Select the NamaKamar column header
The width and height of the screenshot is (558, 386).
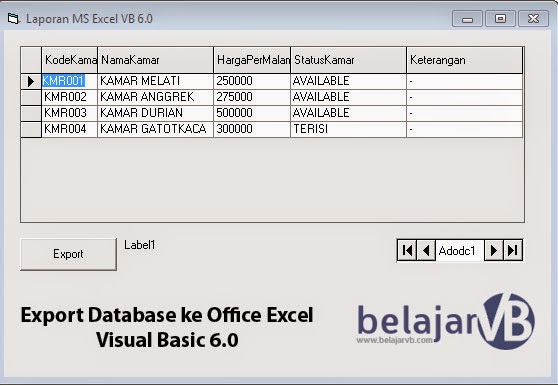(x=156, y=60)
